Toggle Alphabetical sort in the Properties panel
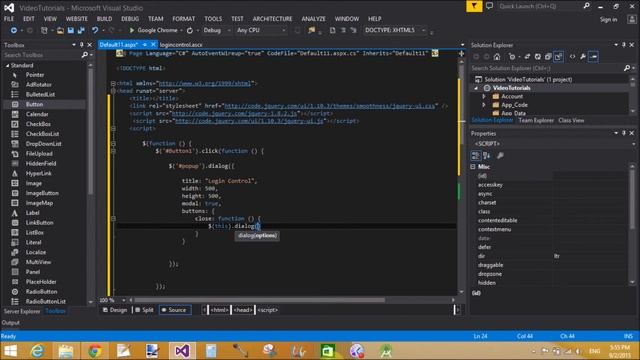 487,156
